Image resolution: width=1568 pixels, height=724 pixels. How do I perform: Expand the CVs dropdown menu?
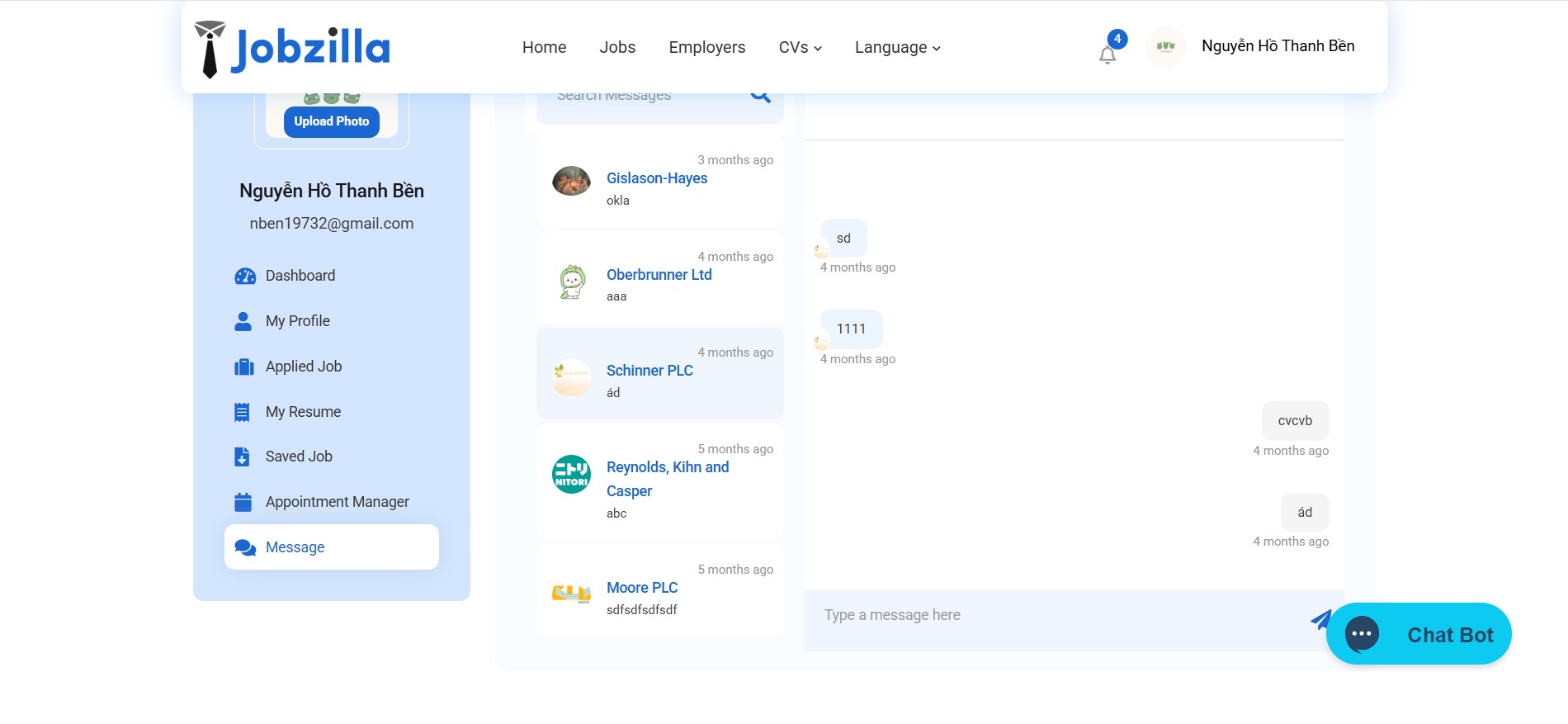coord(800,48)
